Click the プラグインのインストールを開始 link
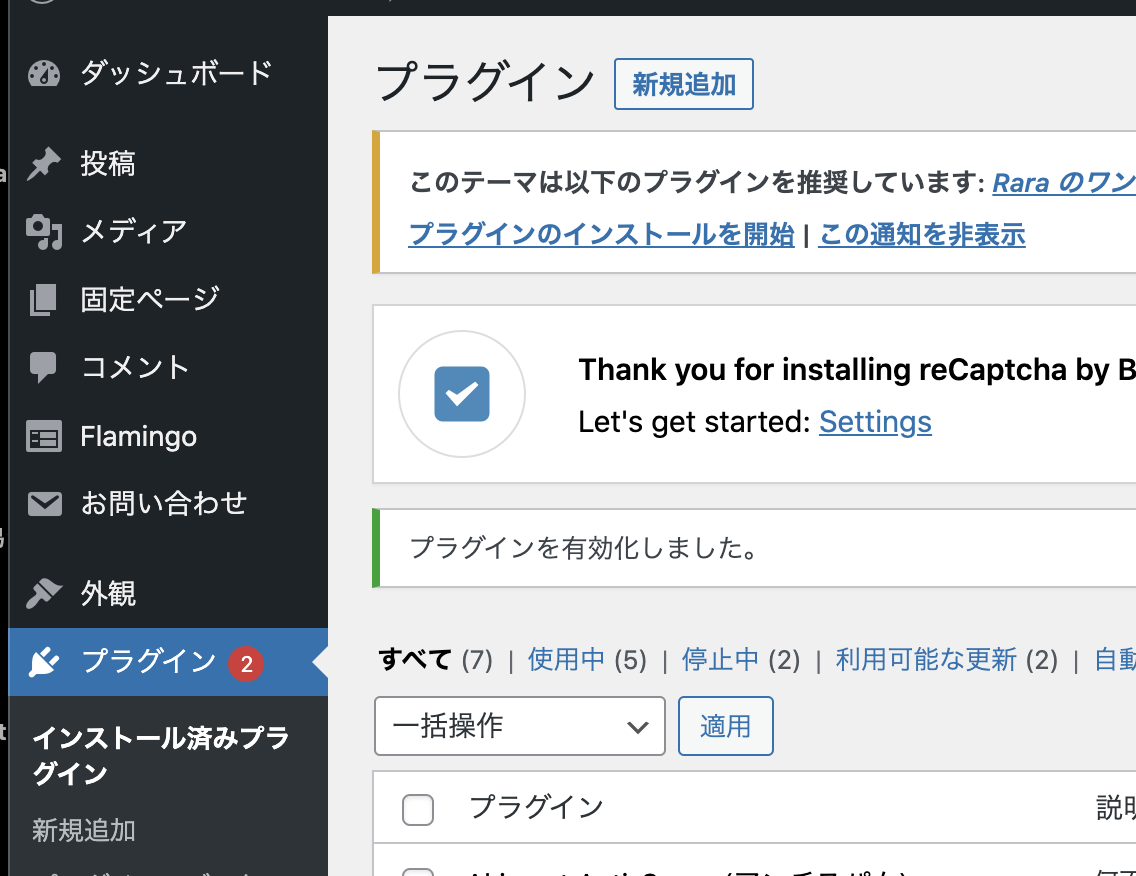 coord(601,235)
